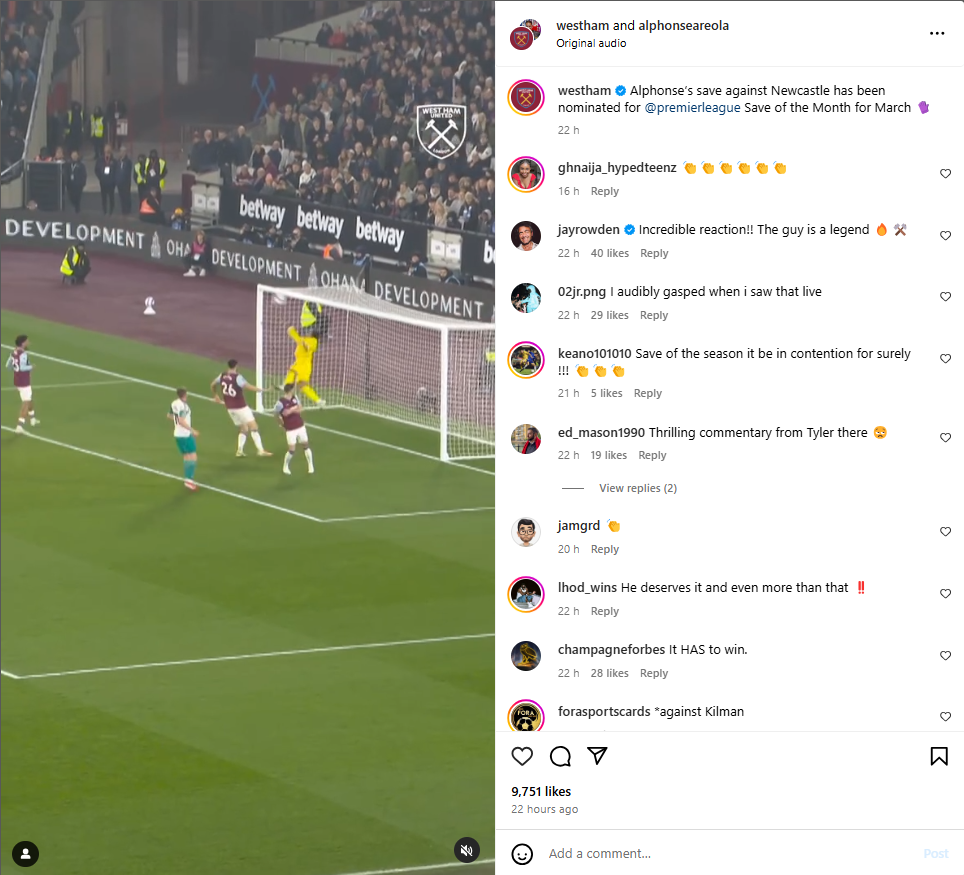
Task: Unmute the video sound
Action: tap(467, 850)
